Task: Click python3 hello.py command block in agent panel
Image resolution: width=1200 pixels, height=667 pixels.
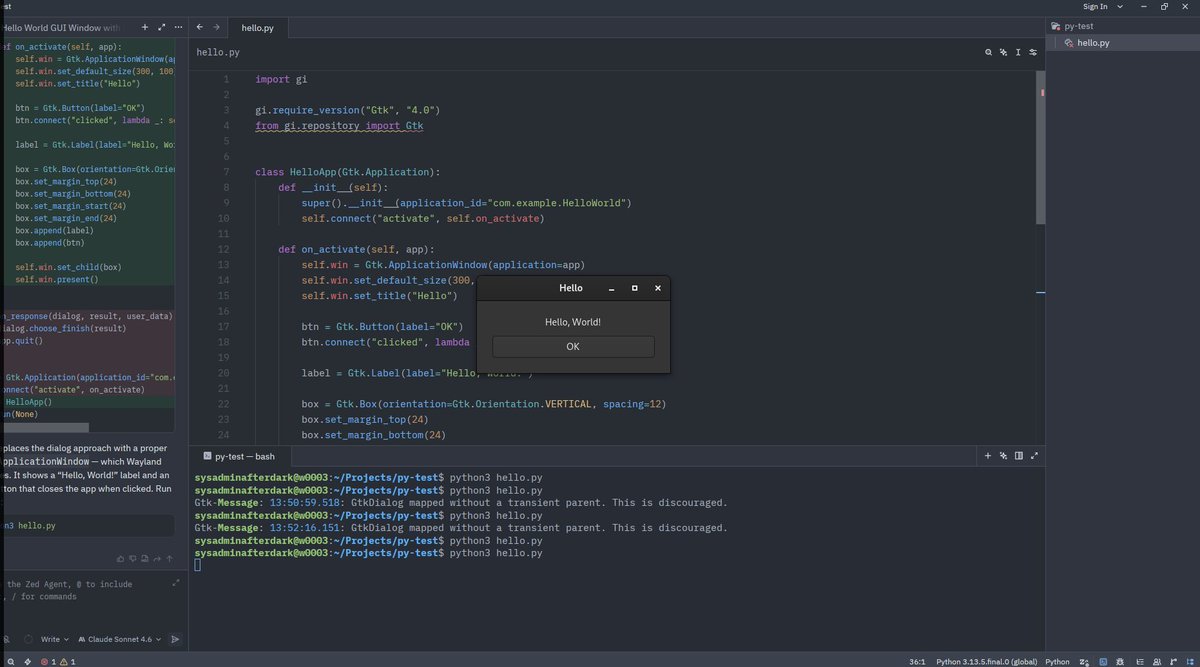Action: click(88, 525)
